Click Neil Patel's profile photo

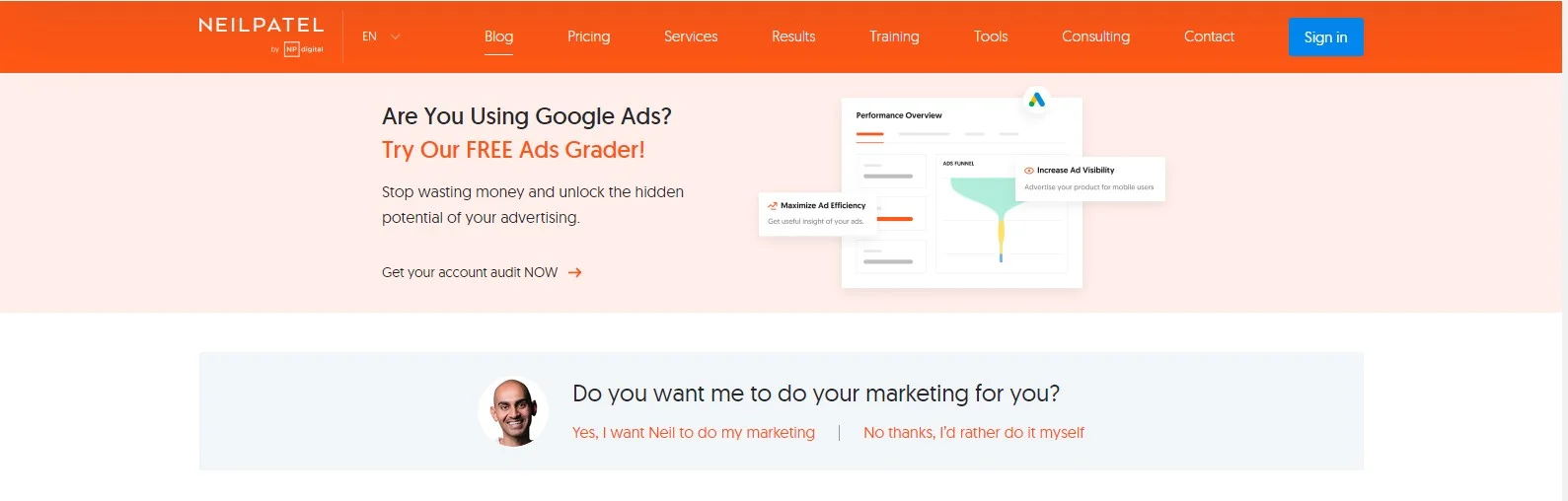point(513,411)
